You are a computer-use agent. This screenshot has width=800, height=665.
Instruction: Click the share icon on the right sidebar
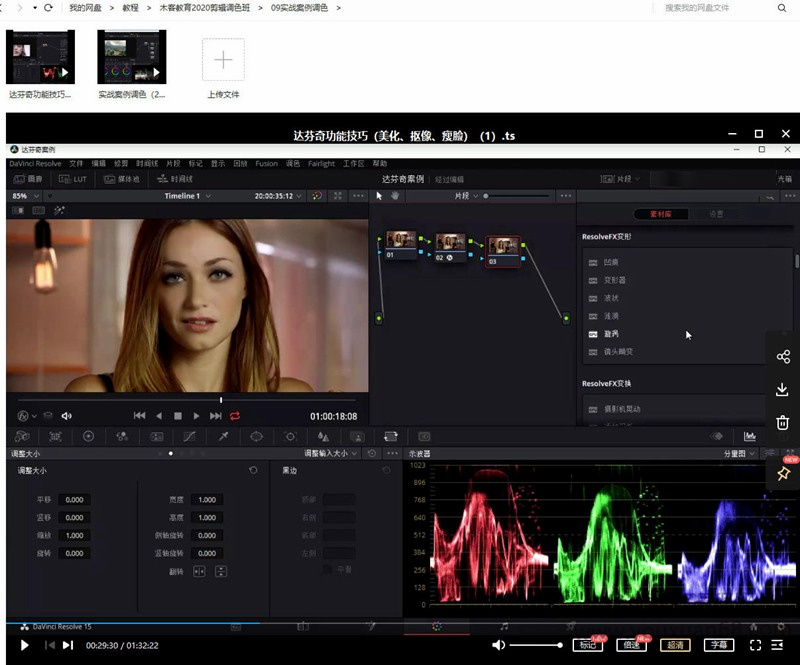click(783, 357)
